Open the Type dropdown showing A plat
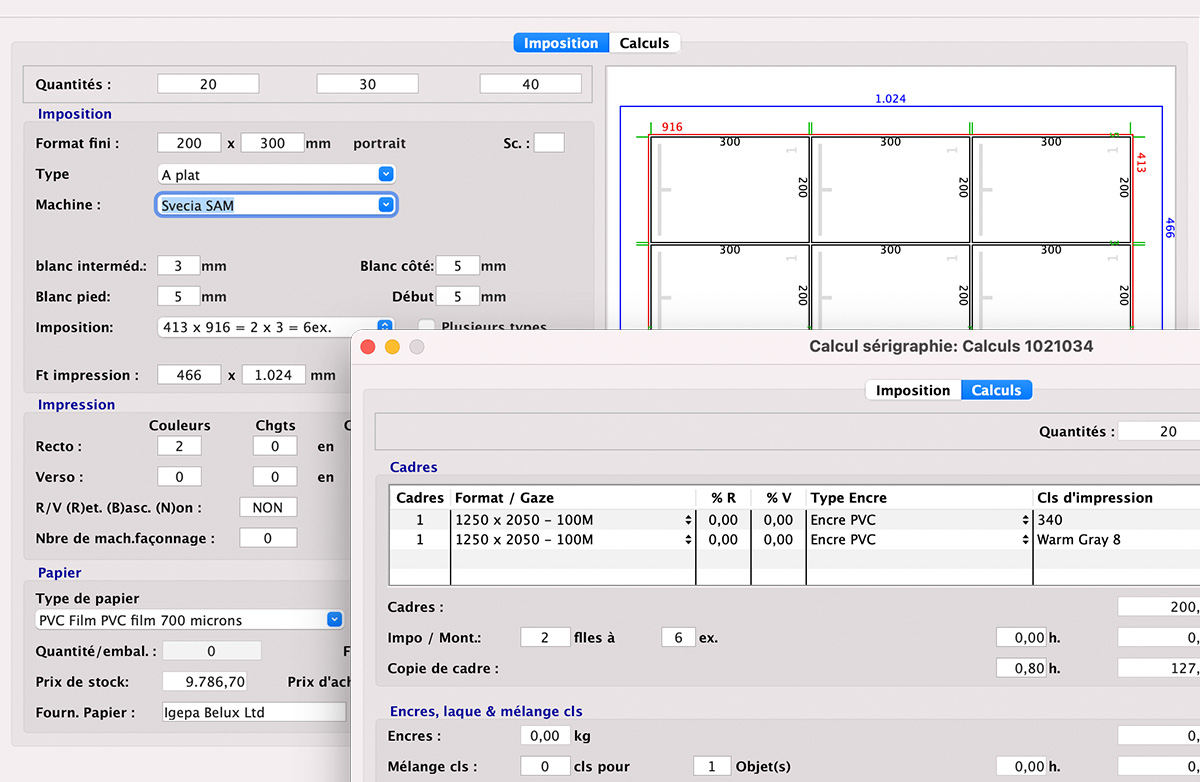Screen dimensions: 1200x782 coord(386,174)
